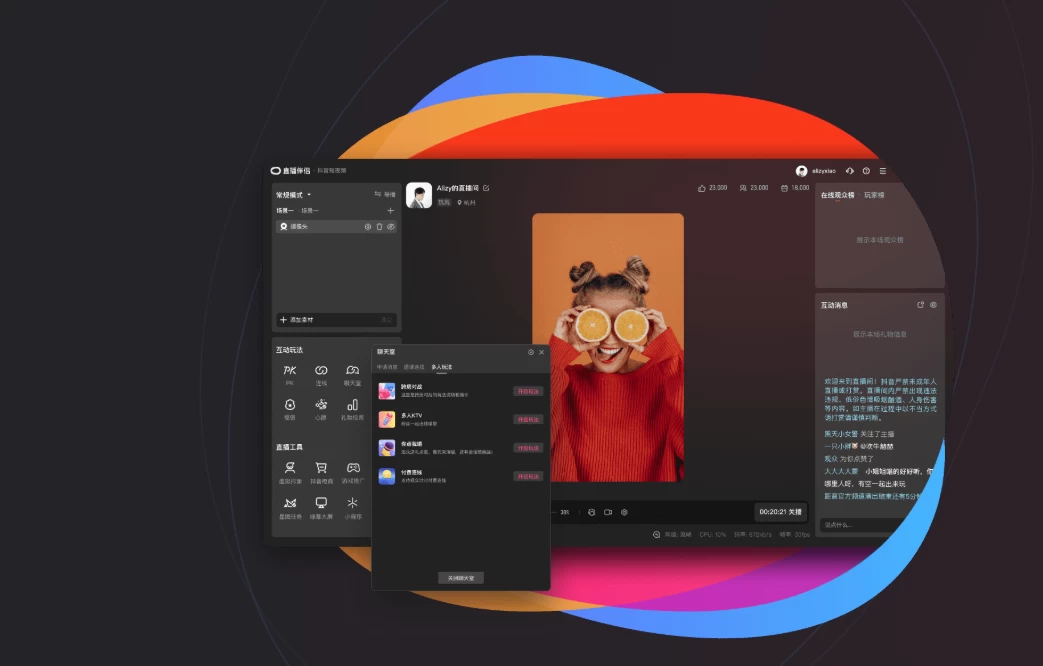The image size is (1043, 666).
Task: Click the camera record icon in control bar
Action: coord(608,512)
